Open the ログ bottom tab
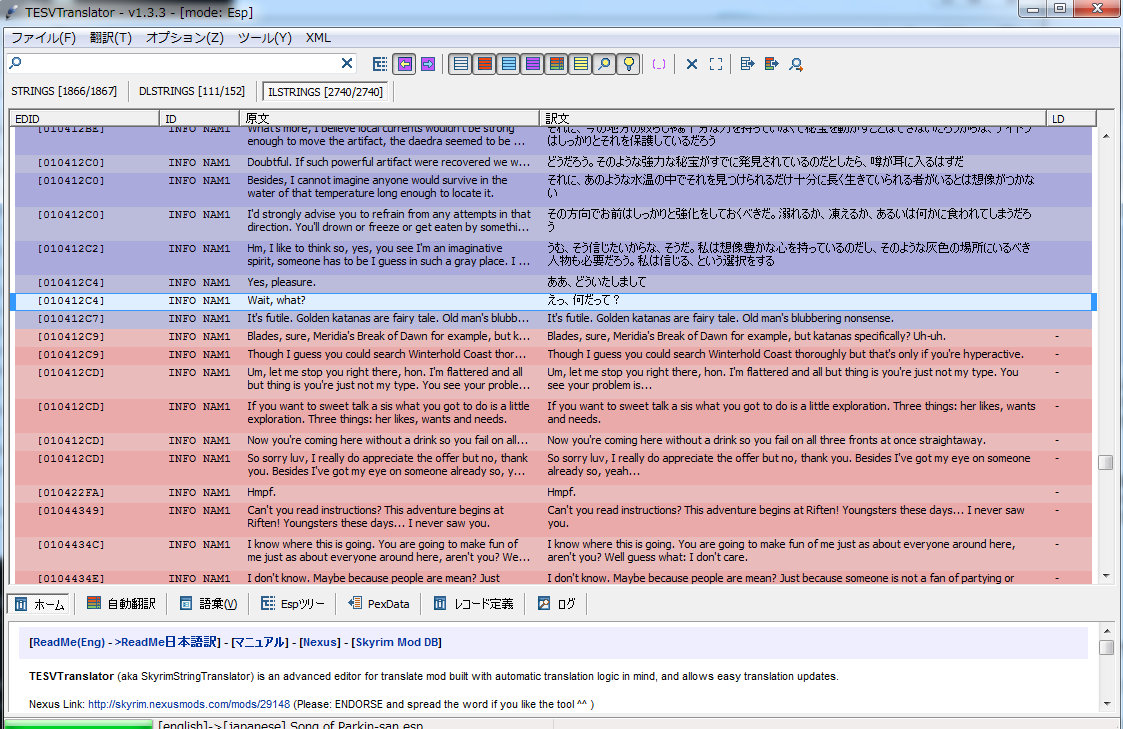The height and width of the screenshot is (729, 1123). (557, 604)
